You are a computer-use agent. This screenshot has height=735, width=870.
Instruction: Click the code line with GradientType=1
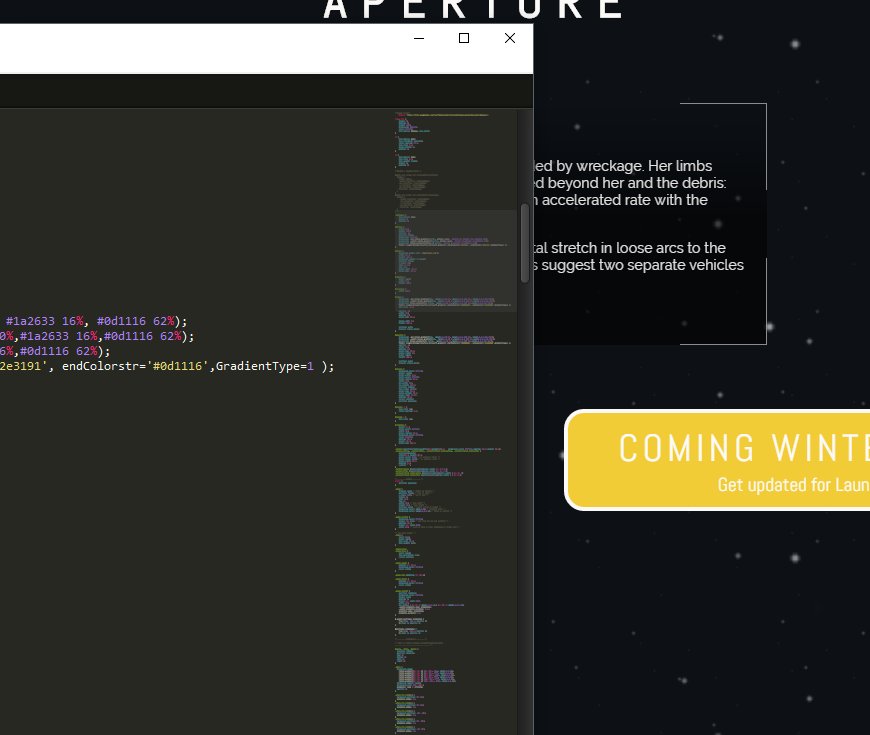point(167,366)
